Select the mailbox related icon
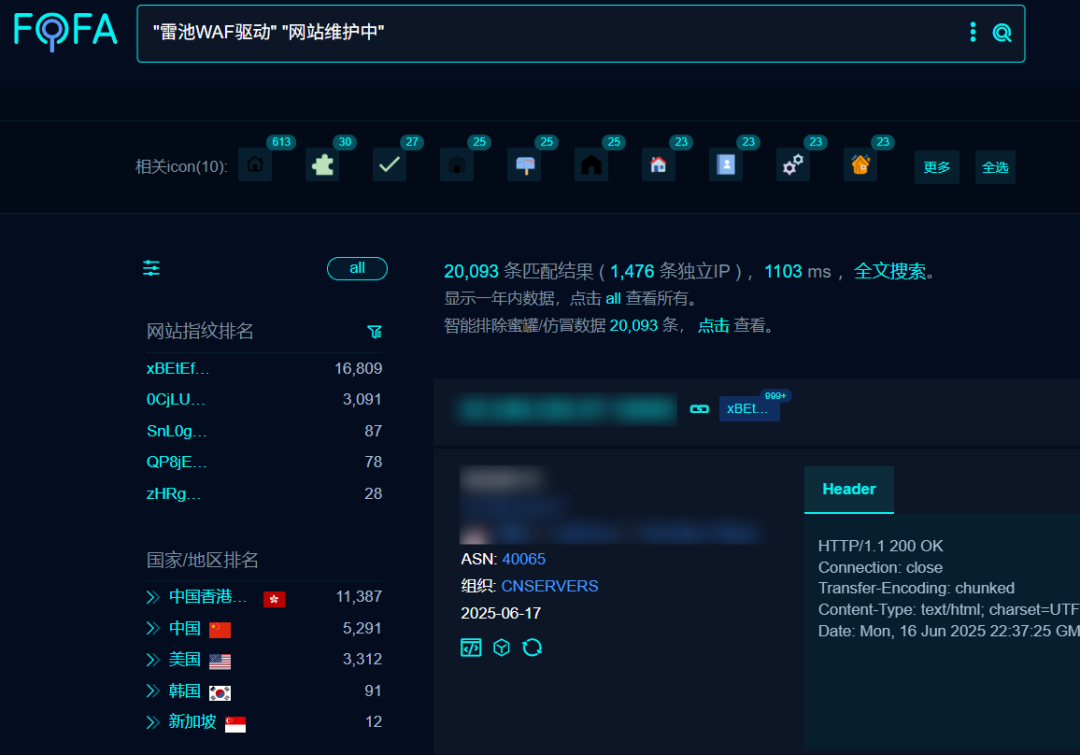Screen dimensions: 1080x755 pos(524,165)
